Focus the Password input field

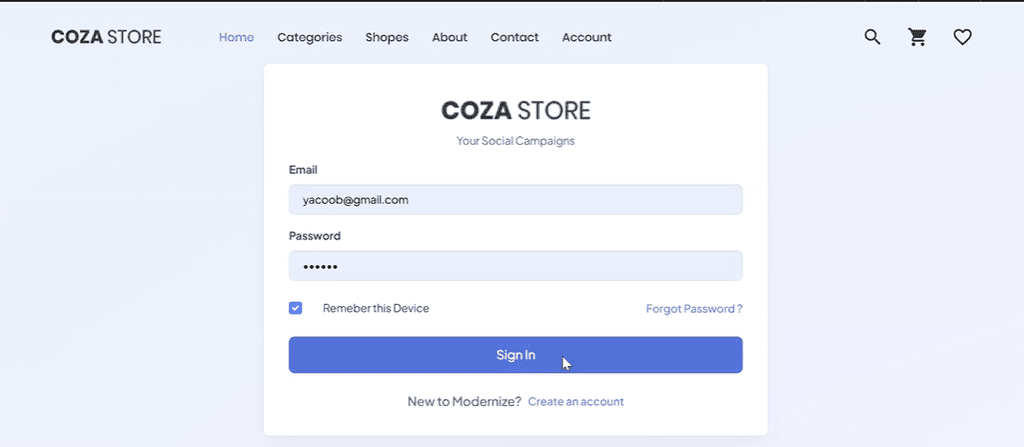pos(515,266)
